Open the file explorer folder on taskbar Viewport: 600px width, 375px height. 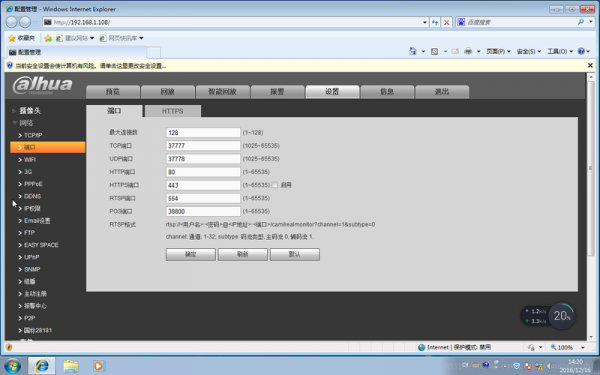(71, 366)
